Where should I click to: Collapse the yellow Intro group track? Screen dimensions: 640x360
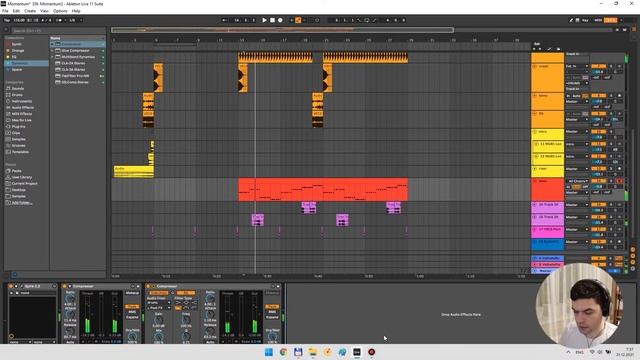pos(535,132)
